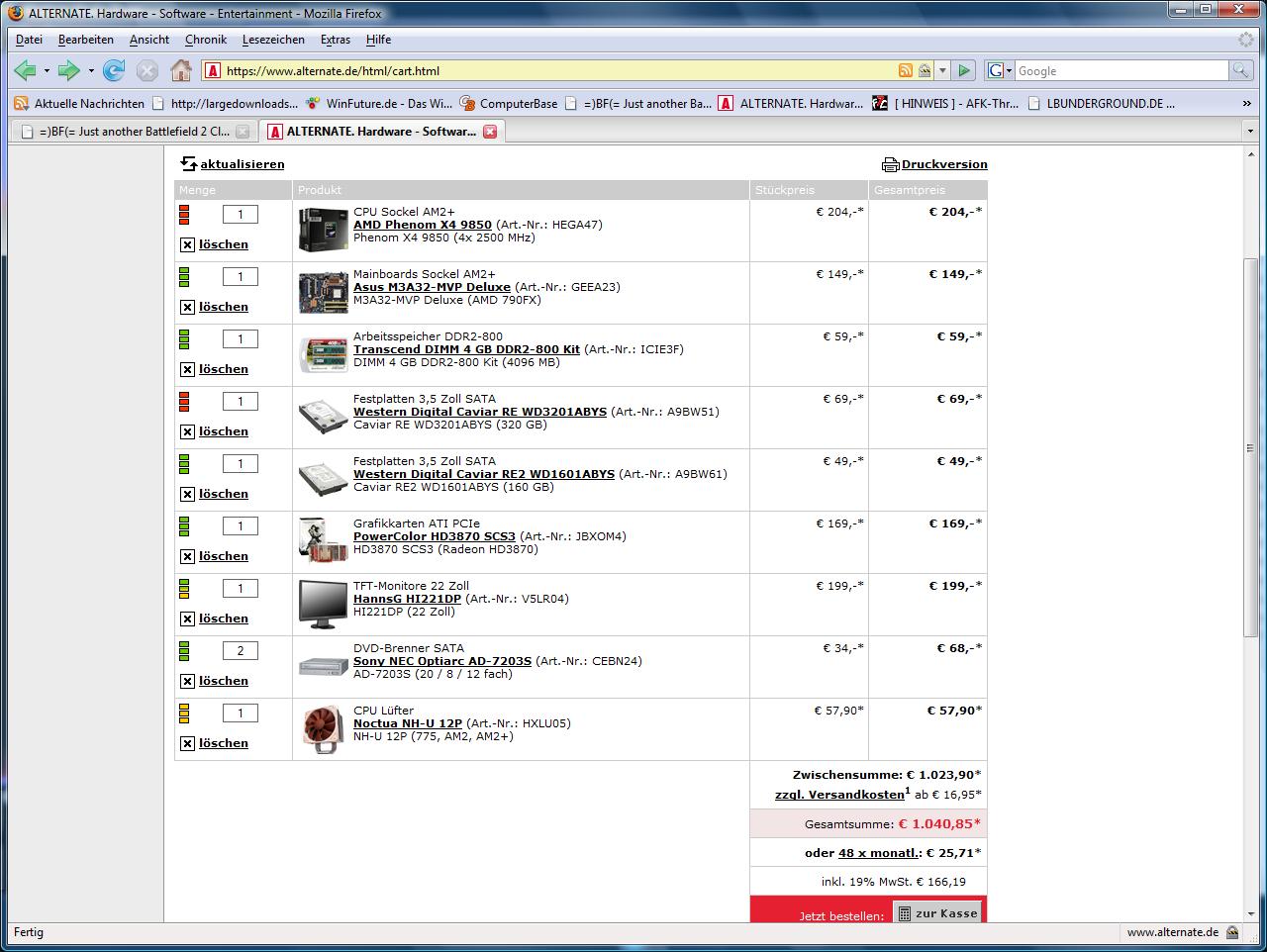Click the PowerColor HD3870 SCS3 product link

[435, 536]
